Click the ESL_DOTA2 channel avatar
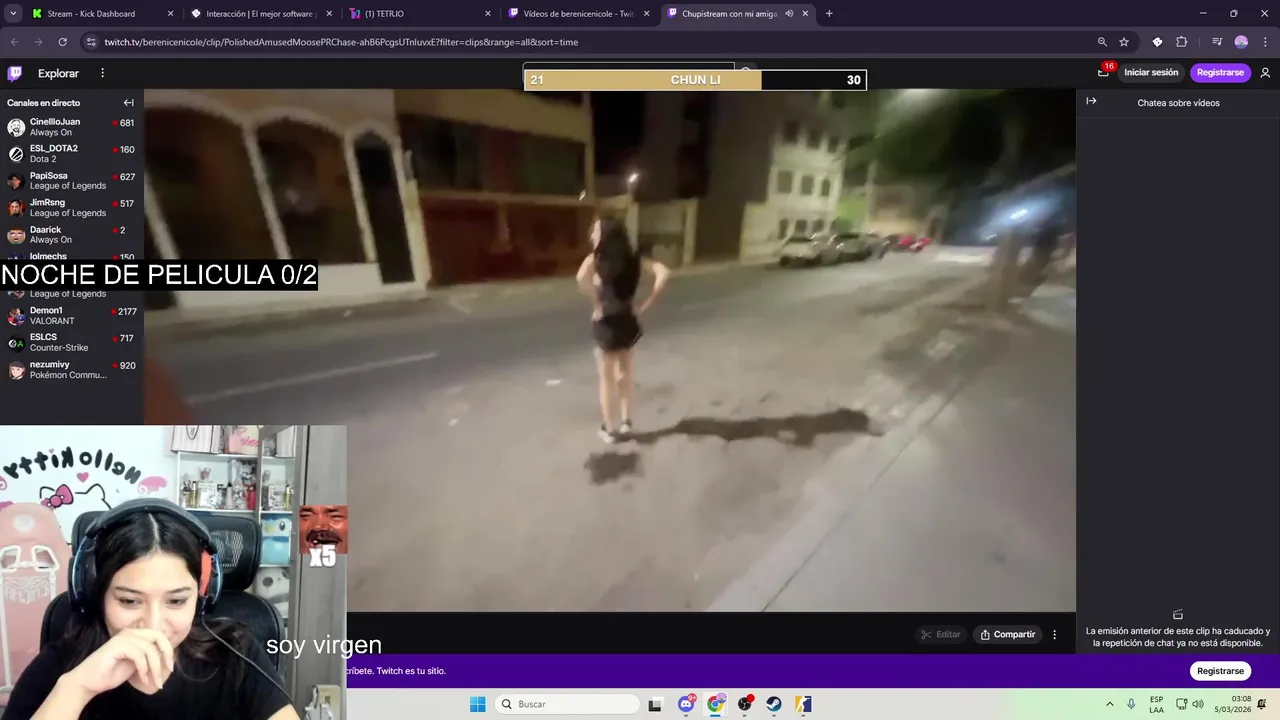Image resolution: width=1280 pixels, height=720 pixels. 16,154
